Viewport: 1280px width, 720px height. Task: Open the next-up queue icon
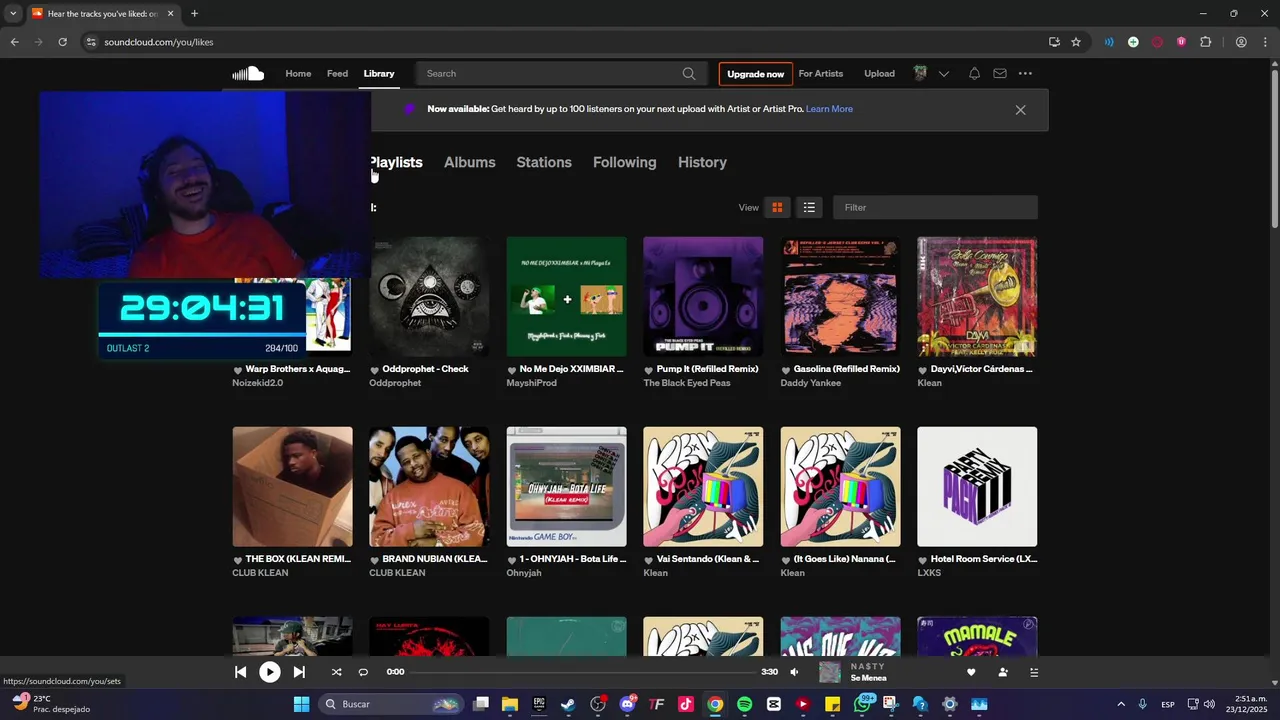pos(1034,672)
